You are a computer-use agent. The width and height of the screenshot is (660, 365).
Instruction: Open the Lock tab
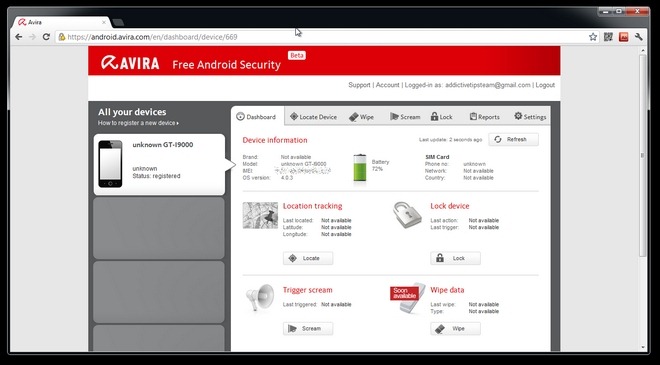coord(442,117)
